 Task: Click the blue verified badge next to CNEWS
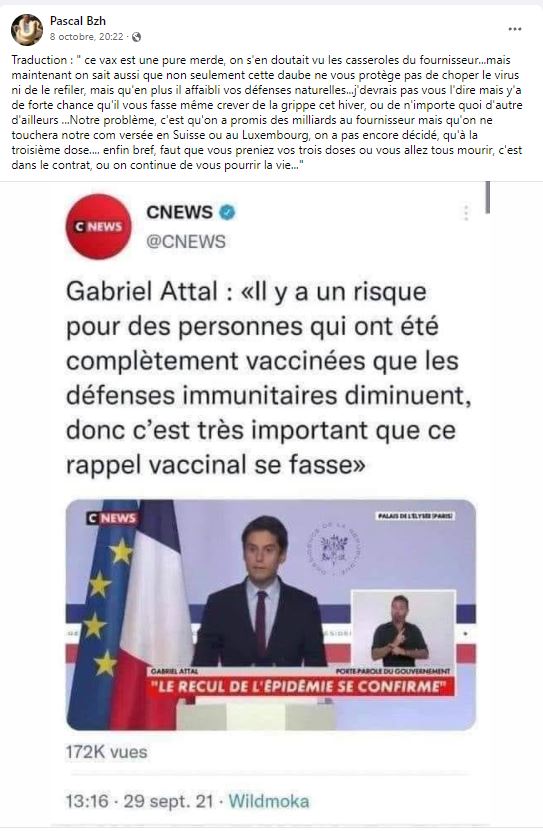227,212
